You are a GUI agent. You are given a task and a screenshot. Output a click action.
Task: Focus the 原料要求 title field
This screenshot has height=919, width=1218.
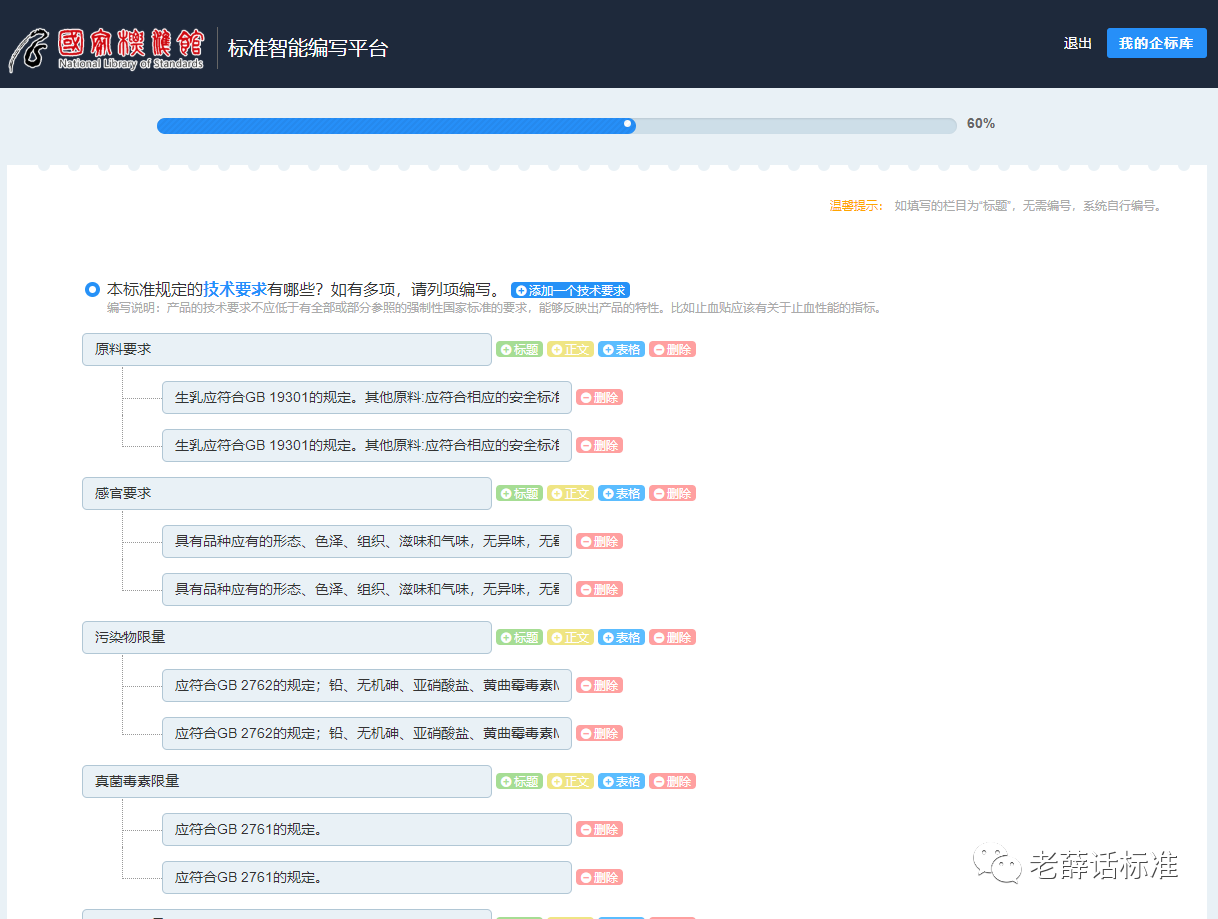[x=286, y=350]
